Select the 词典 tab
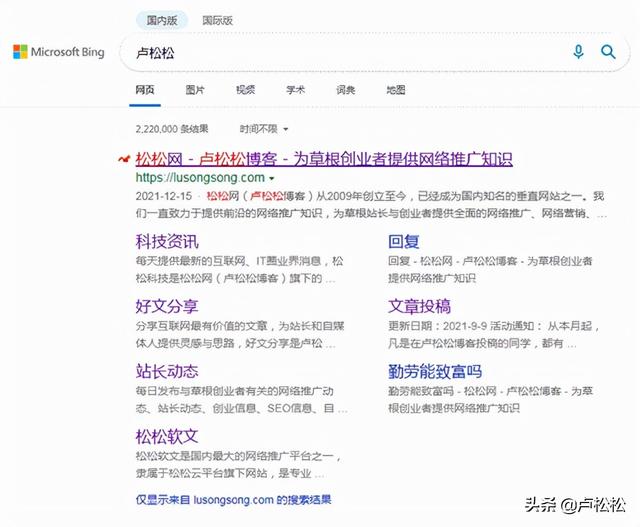640x527 pixels. [x=346, y=90]
